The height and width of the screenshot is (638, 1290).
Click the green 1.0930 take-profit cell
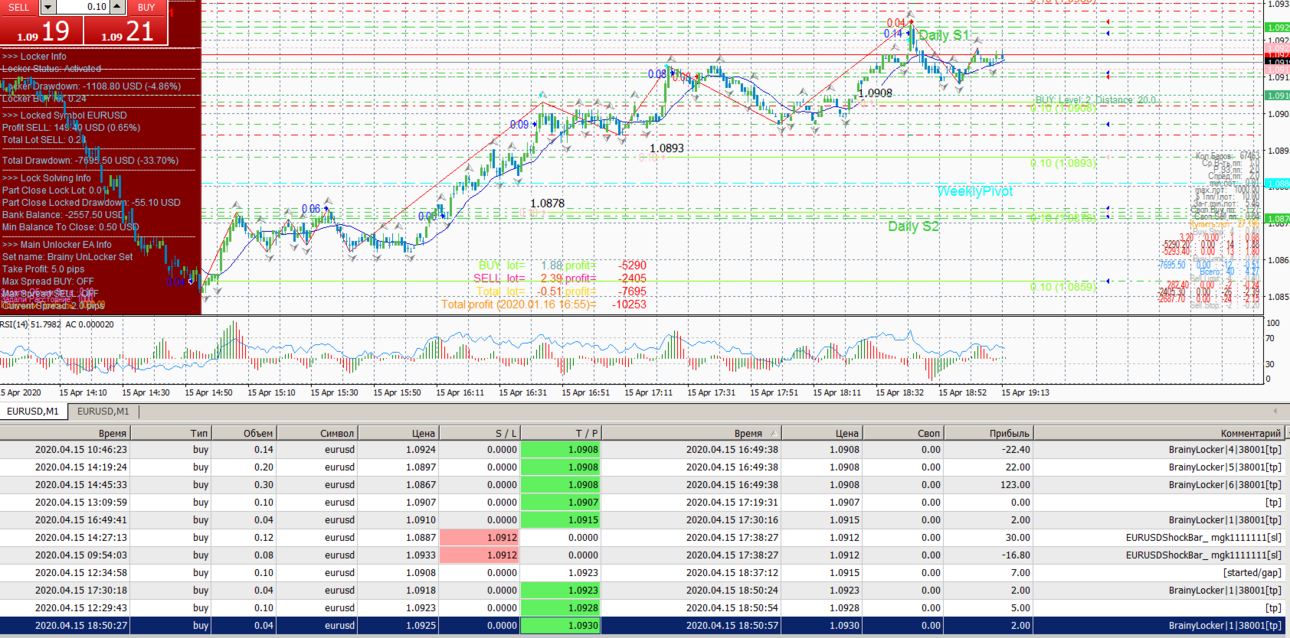tap(561, 625)
